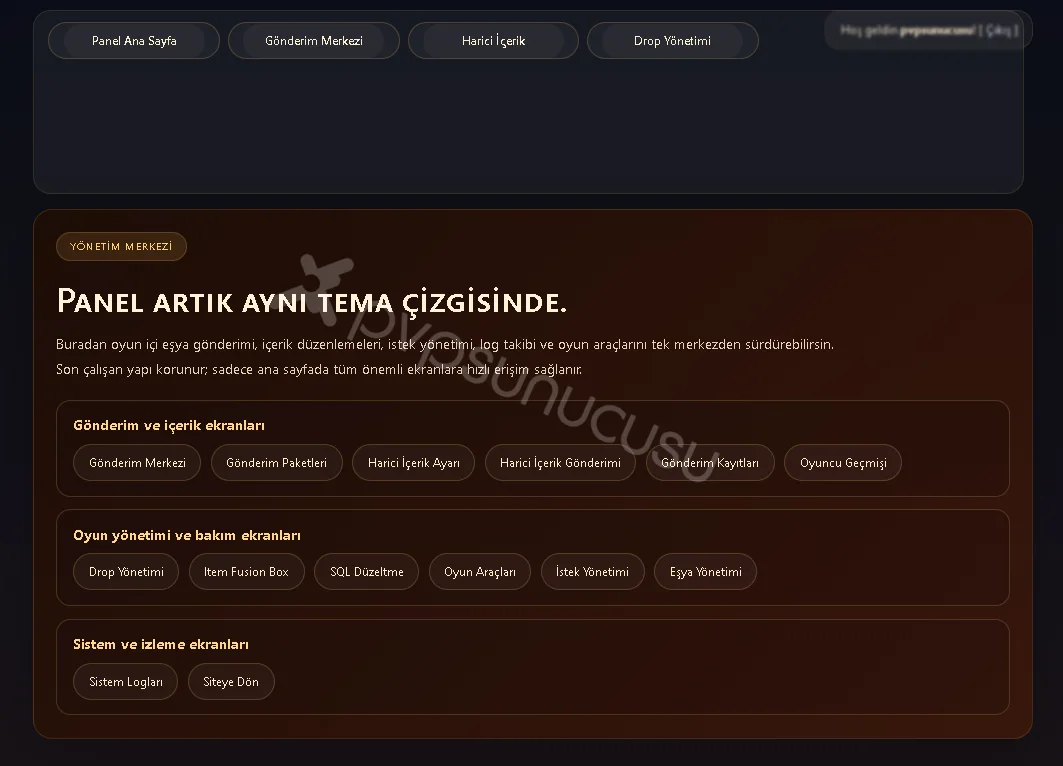Open Gönderim Paketleri
The height and width of the screenshot is (766, 1063).
pos(277,463)
